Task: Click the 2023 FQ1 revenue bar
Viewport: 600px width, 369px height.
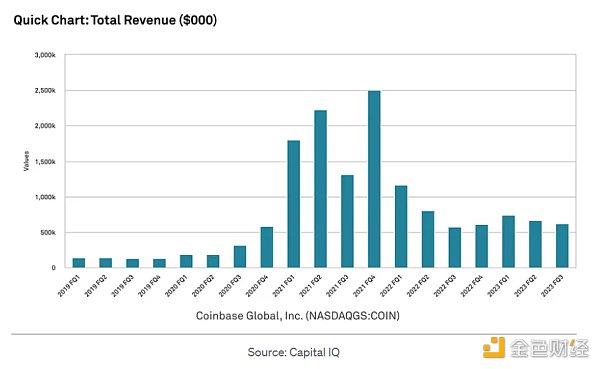Action: (509, 242)
